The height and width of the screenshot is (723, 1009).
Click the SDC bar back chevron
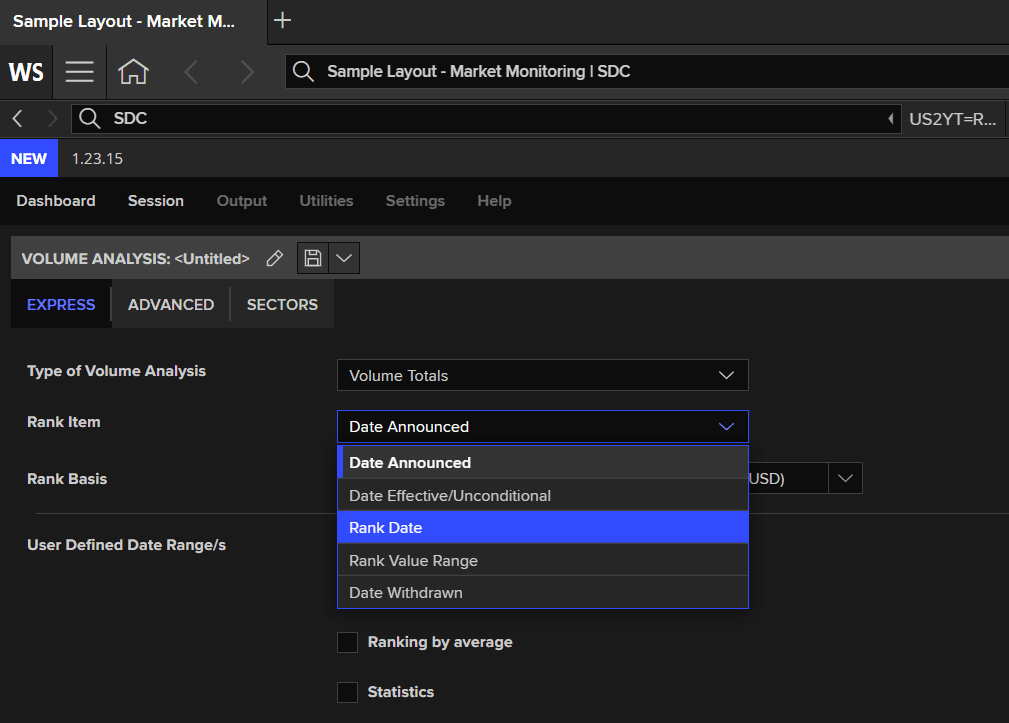click(18, 118)
